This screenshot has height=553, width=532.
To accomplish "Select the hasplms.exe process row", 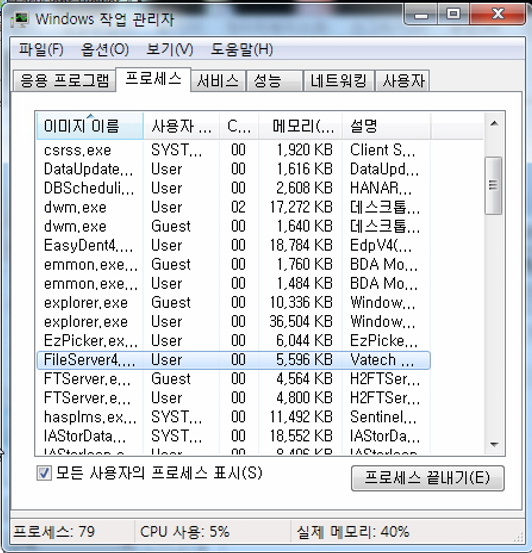I will [233, 417].
